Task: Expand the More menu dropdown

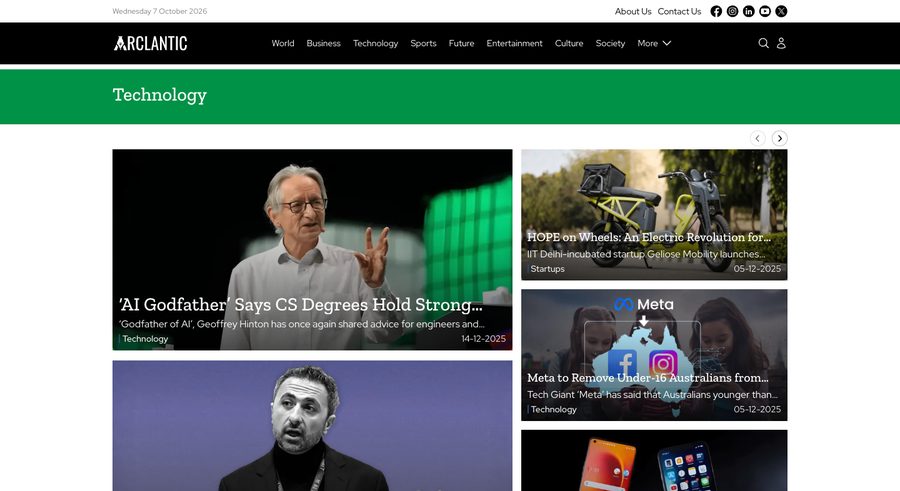Action: point(654,43)
